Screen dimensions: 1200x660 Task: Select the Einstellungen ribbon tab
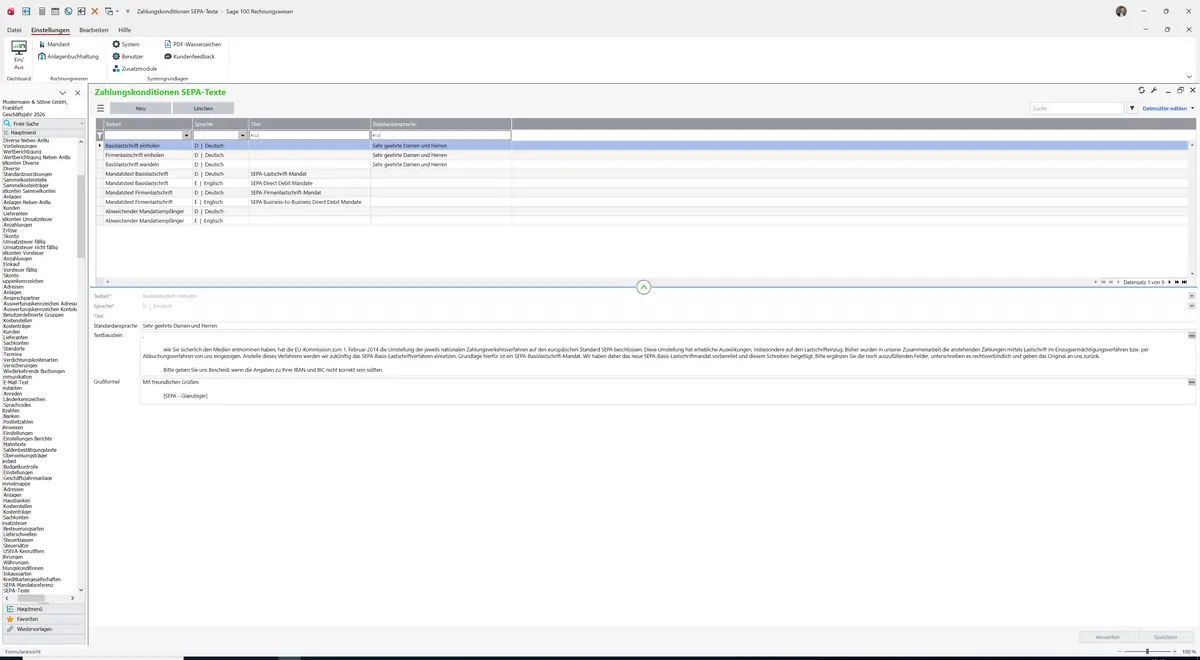click(50, 30)
